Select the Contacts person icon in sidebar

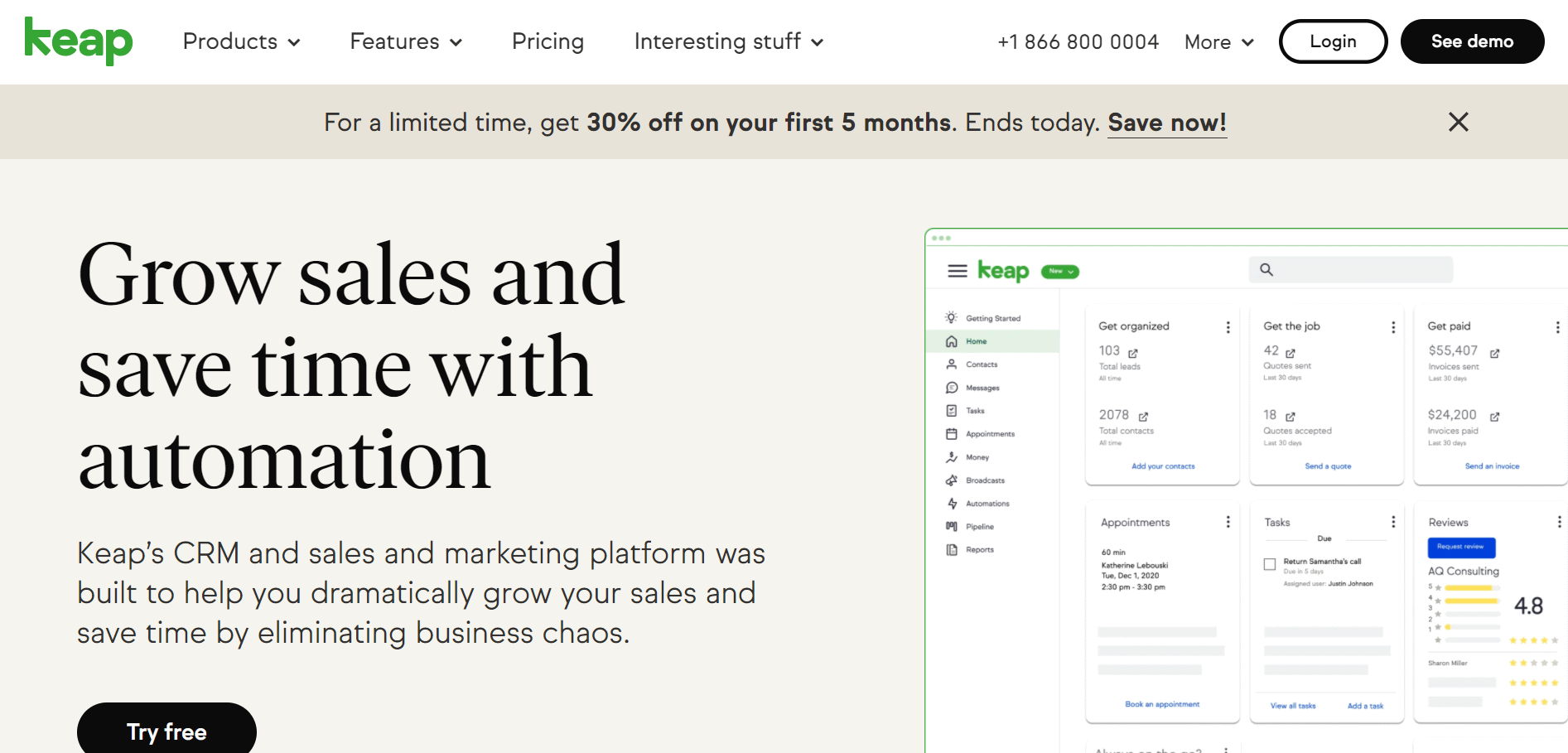tap(952, 364)
